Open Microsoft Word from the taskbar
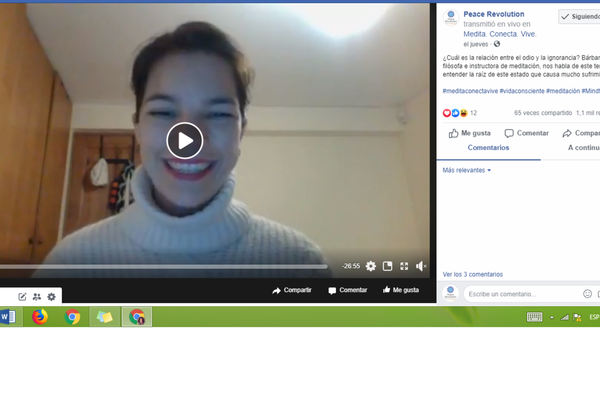The image size is (600, 400). pyautogui.click(x=8, y=317)
